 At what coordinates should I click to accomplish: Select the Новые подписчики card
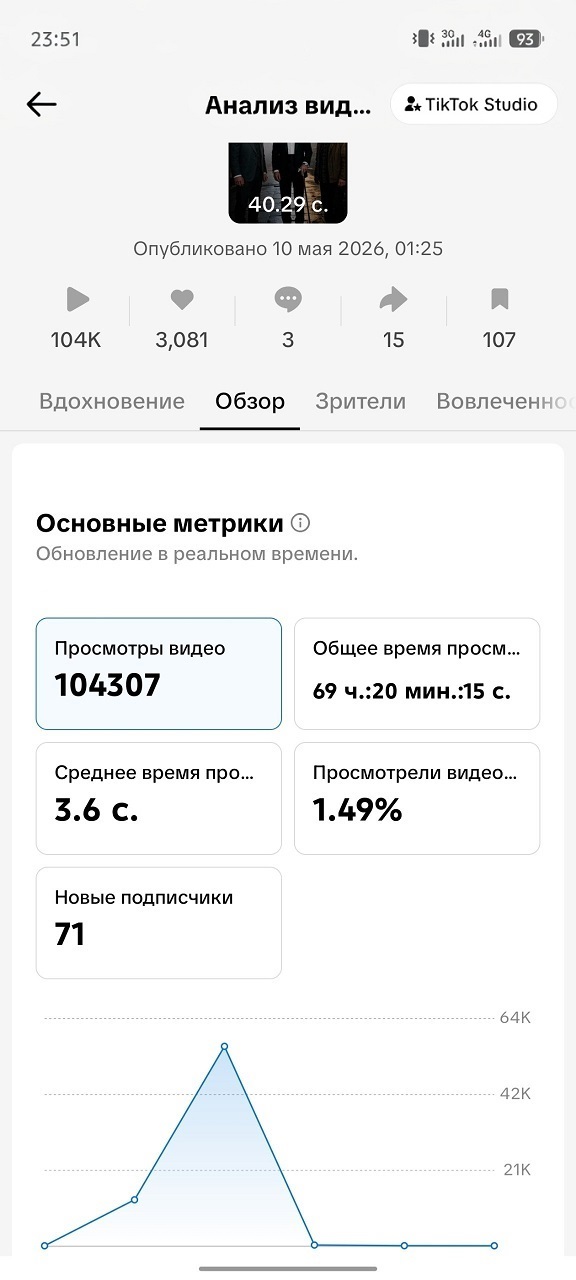coord(159,922)
